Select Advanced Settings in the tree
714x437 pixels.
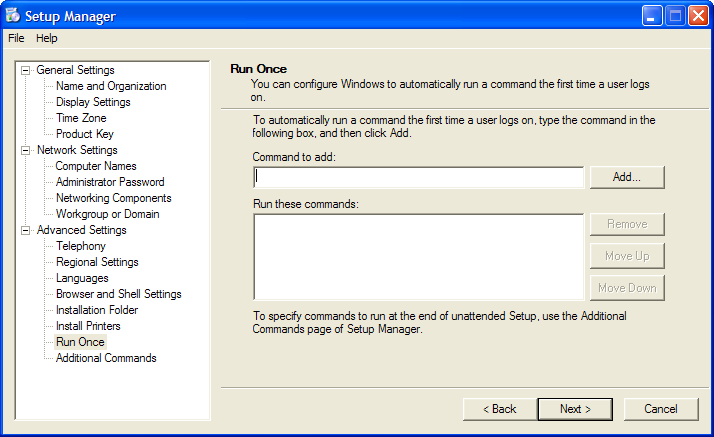tap(82, 230)
